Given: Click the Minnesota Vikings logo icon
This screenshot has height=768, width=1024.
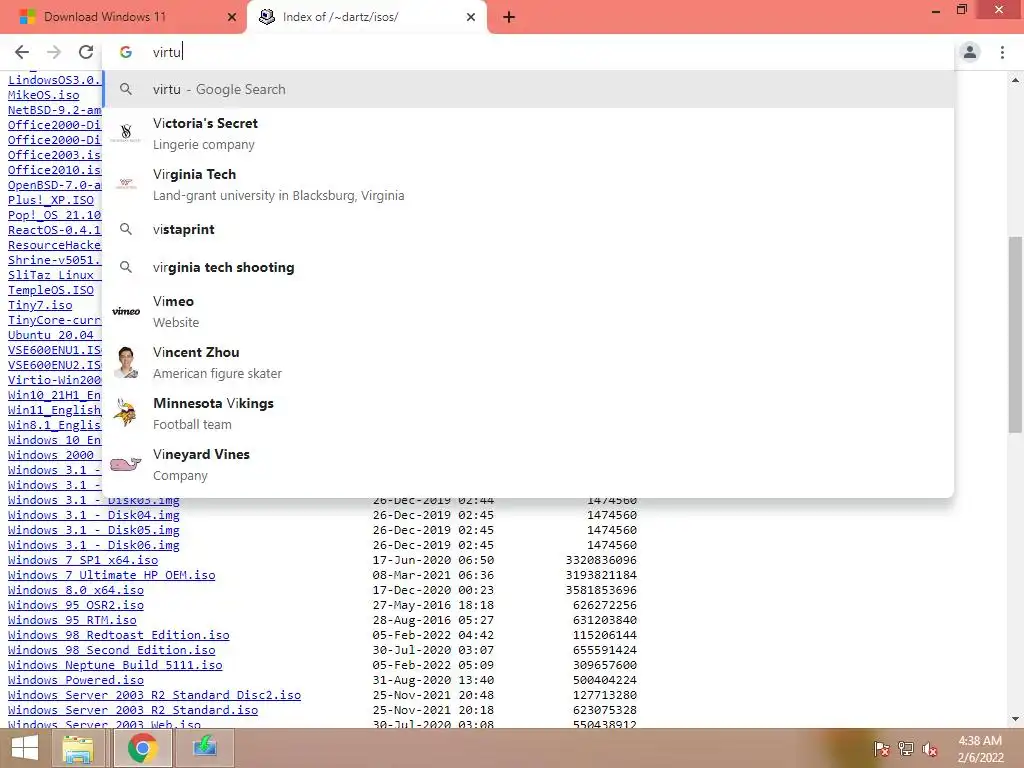Looking at the screenshot, I should point(125,413).
